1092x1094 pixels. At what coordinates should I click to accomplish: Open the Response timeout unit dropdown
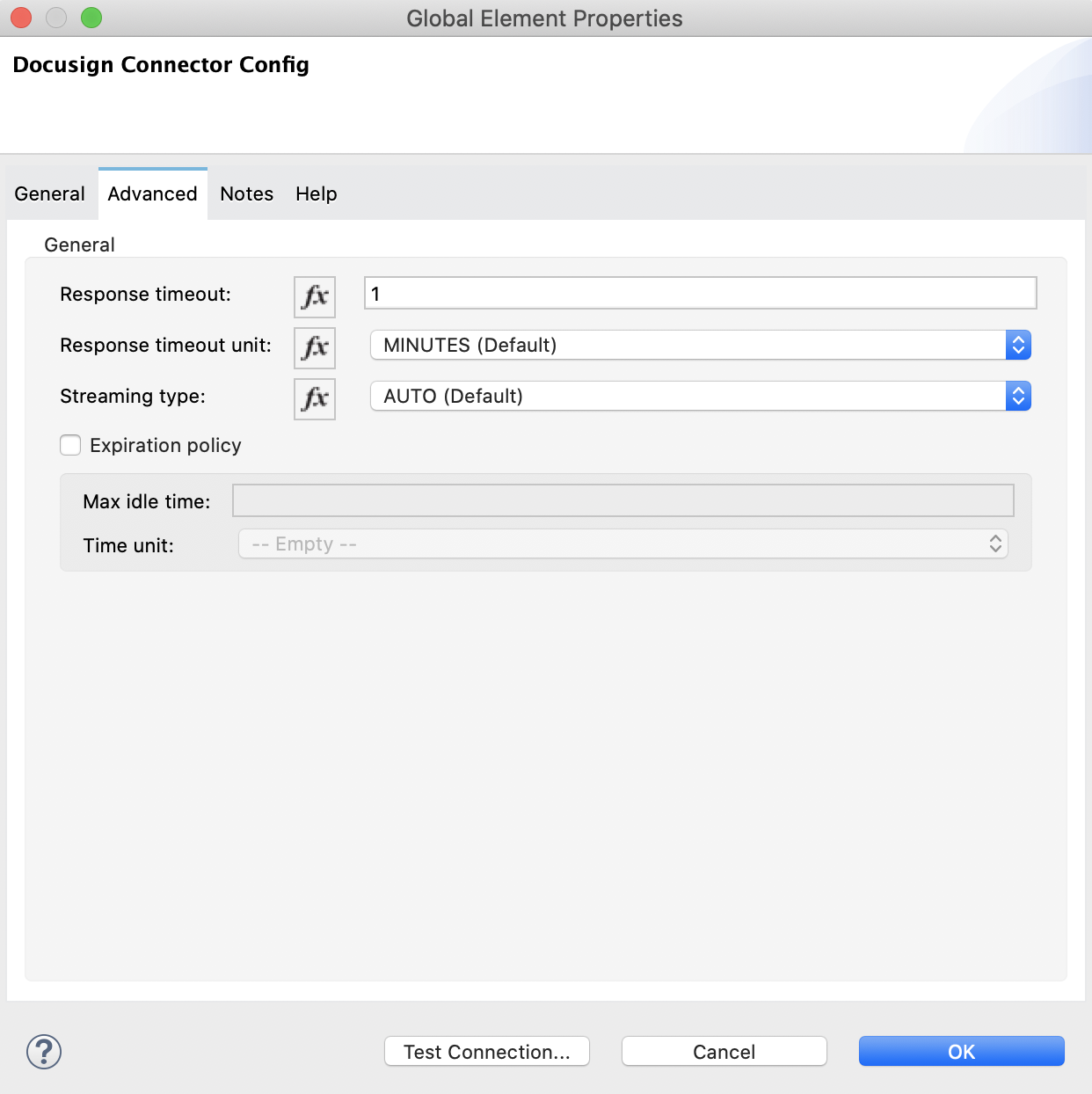[x=700, y=345]
